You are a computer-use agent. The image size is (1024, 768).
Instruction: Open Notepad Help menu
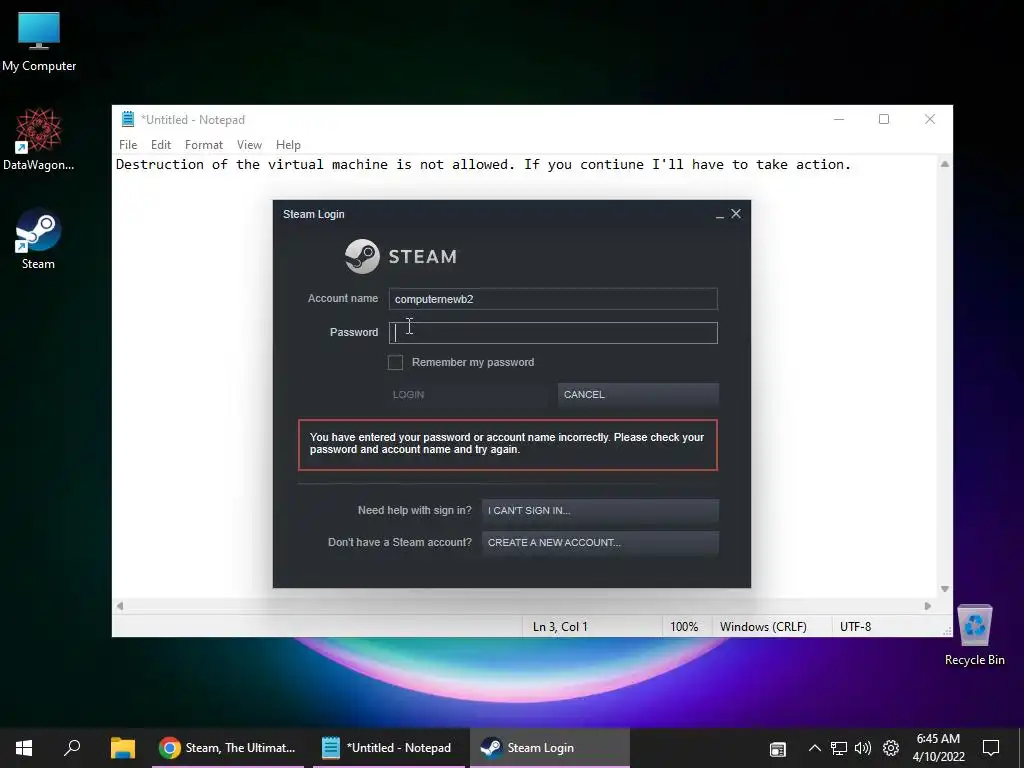pos(288,145)
